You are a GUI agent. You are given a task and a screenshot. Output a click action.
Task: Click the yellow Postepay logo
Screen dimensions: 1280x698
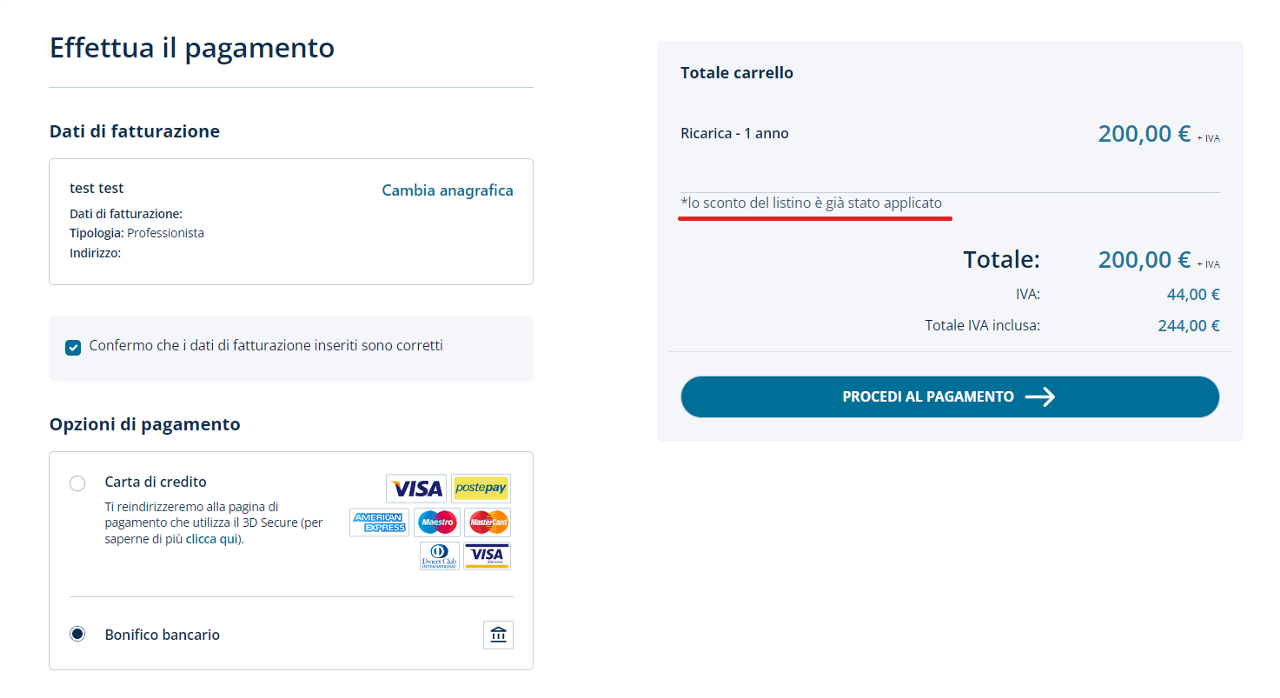point(481,488)
